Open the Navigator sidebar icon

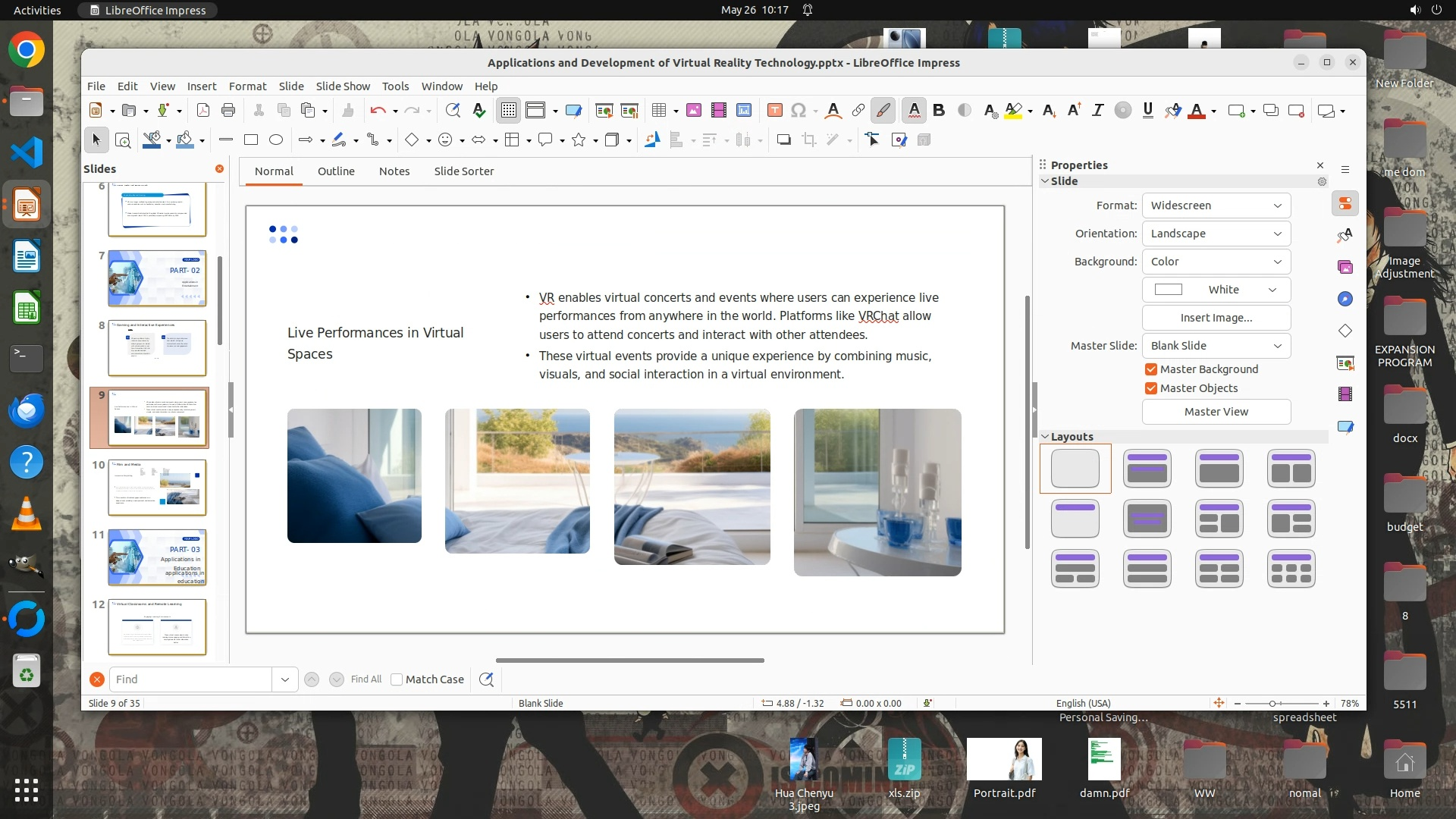1345,299
